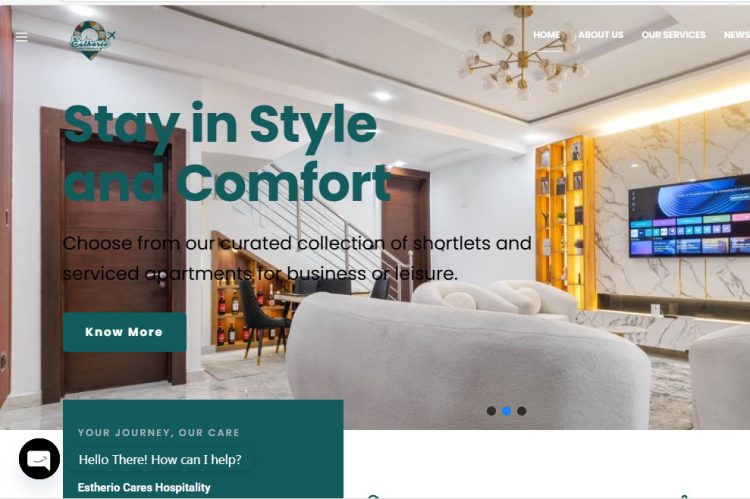Viewport: 750px width, 499px height.
Task: Select the active blue carousel dot
Action: (x=507, y=411)
